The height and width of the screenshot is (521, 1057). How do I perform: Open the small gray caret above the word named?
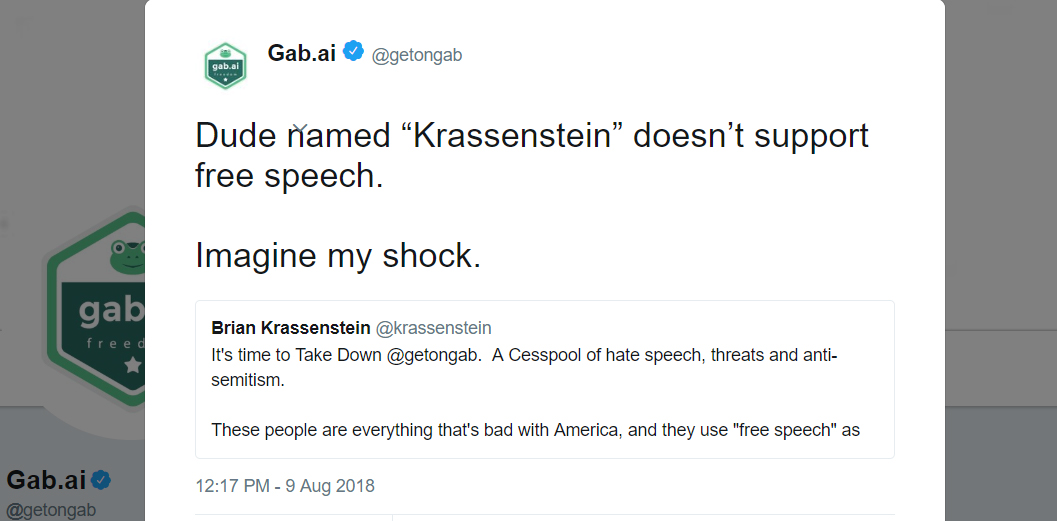301,128
